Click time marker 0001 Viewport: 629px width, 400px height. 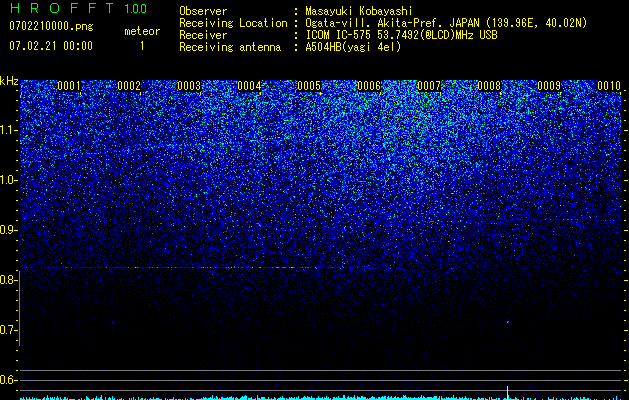[69, 86]
